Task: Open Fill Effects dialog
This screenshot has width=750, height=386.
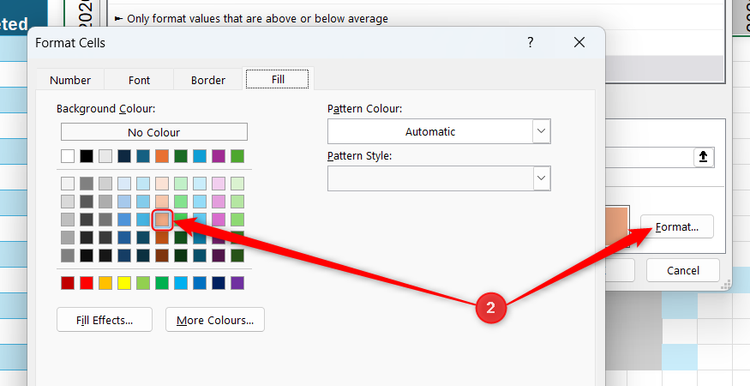Action: (104, 320)
